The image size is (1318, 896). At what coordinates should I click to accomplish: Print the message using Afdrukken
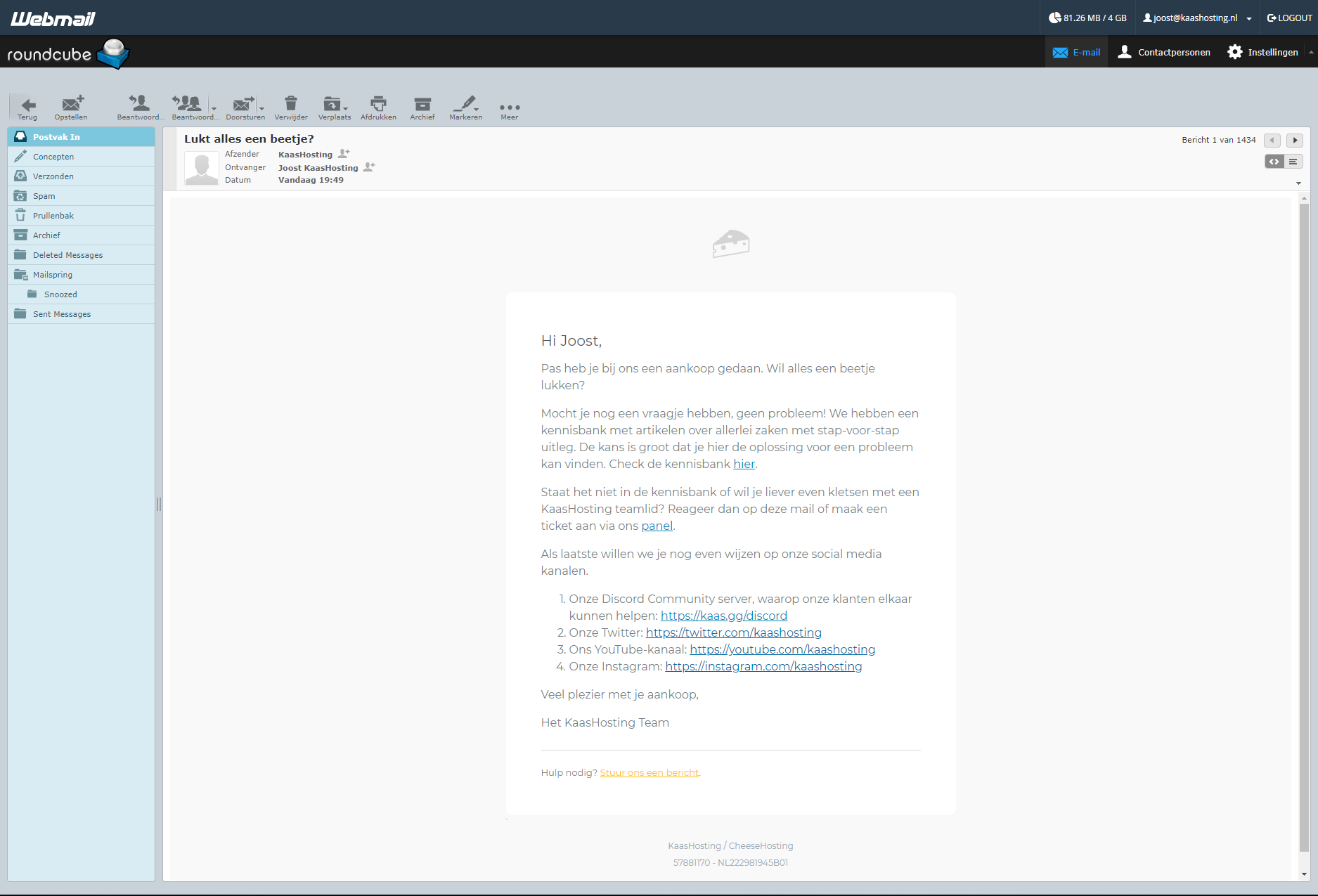(378, 104)
